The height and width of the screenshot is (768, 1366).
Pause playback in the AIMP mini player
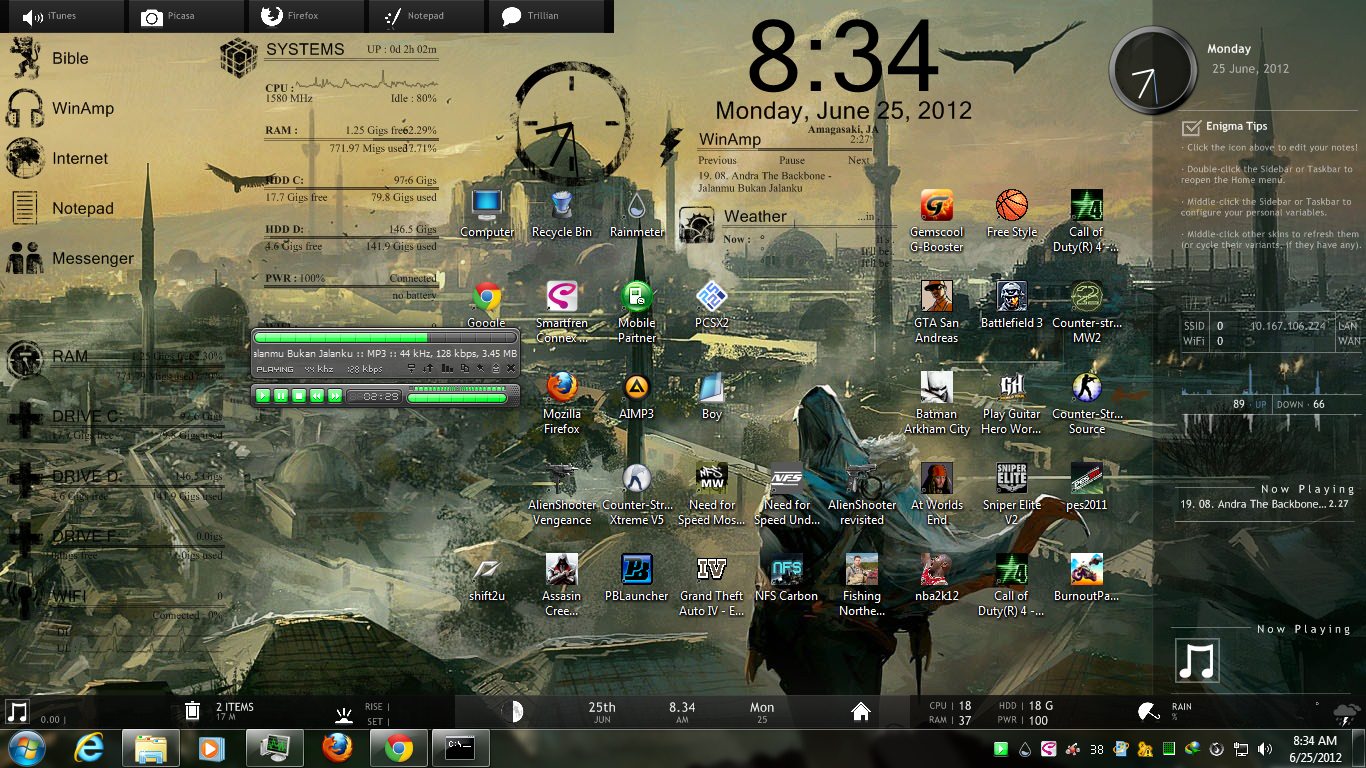point(281,396)
